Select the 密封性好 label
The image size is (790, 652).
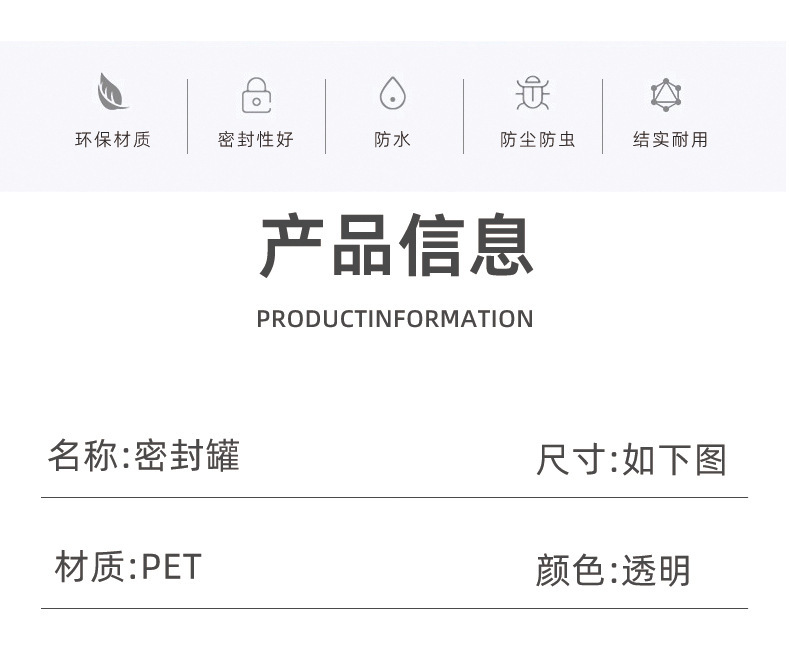(x=256, y=140)
